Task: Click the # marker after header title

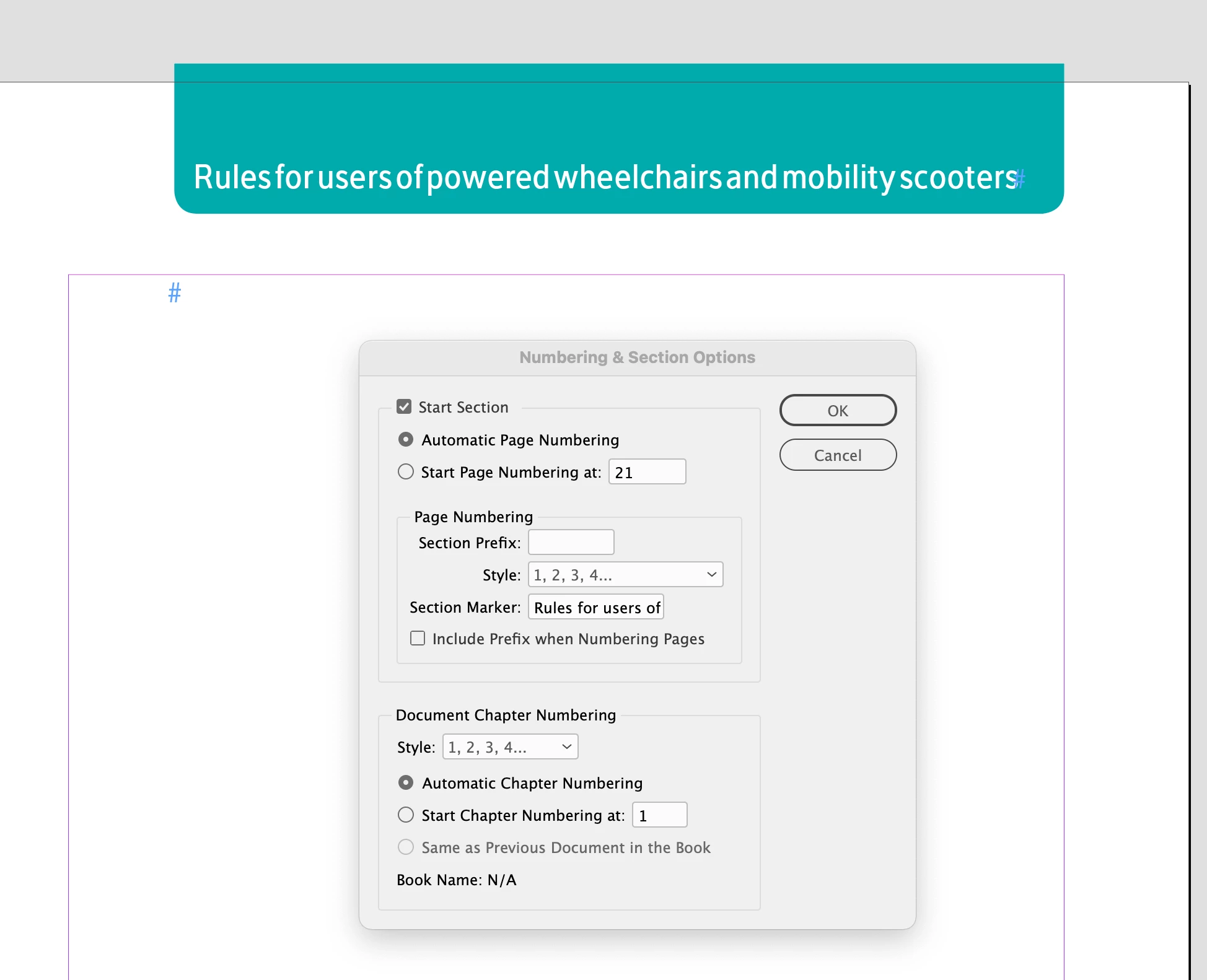Action: (x=1020, y=180)
